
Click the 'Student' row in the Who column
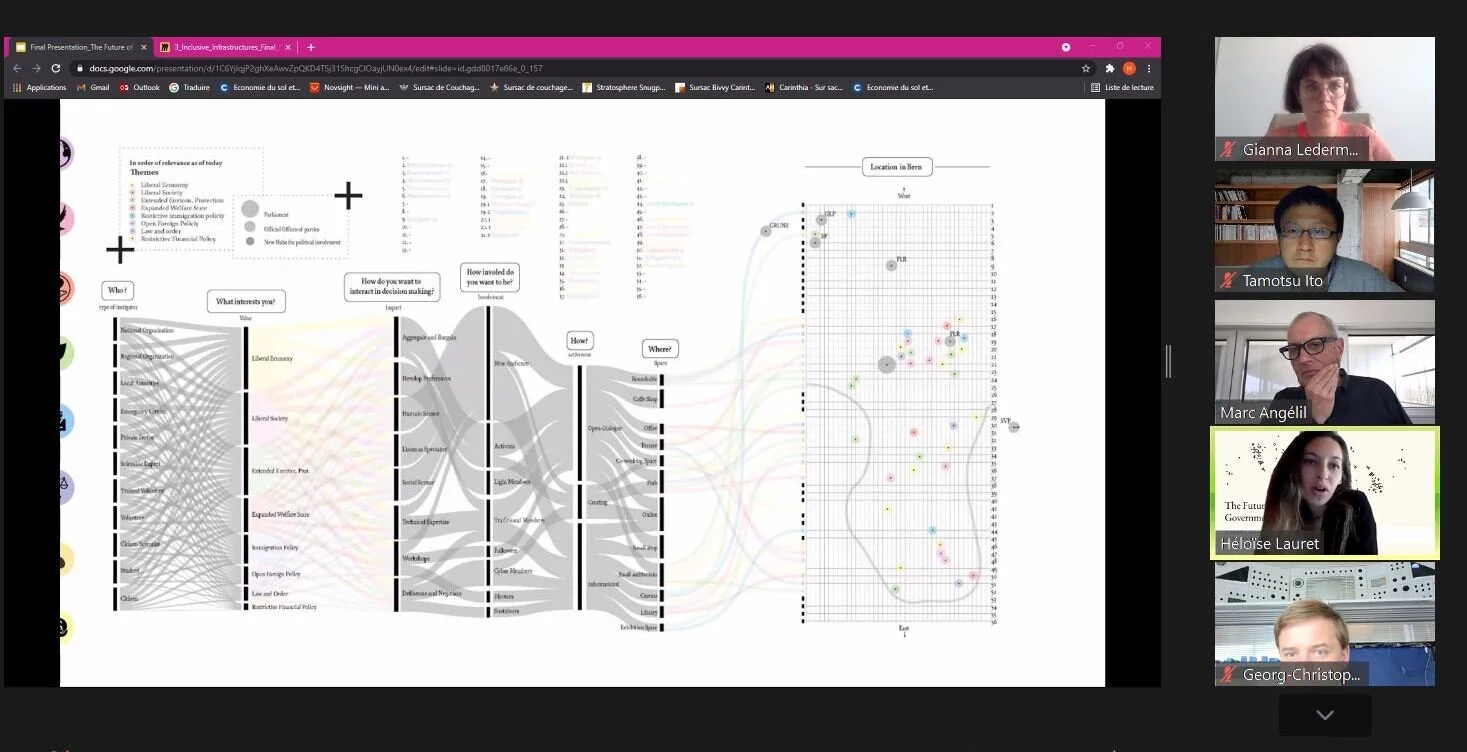pyautogui.click(x=130, y=571)
